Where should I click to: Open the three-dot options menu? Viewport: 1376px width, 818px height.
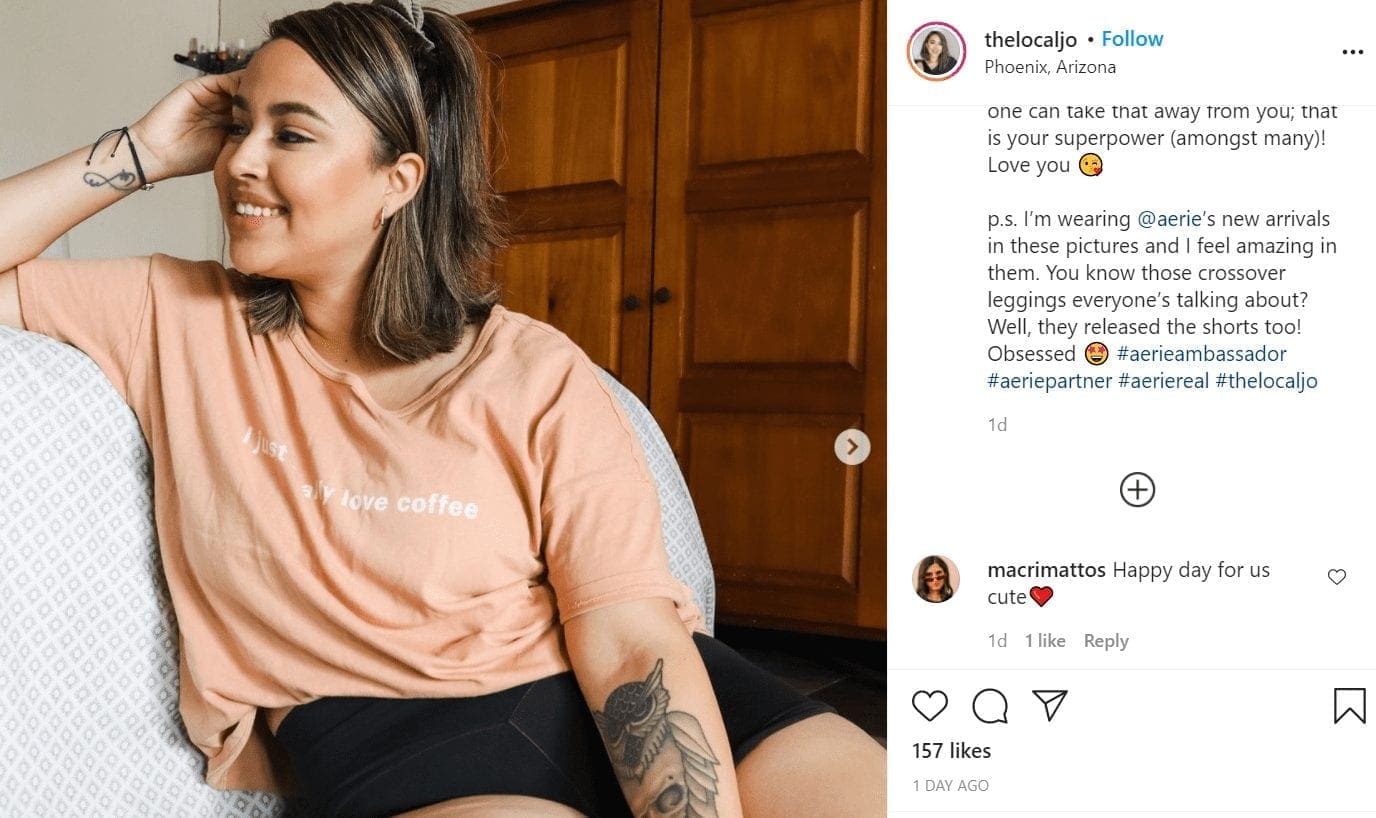tap(1353, 51)
